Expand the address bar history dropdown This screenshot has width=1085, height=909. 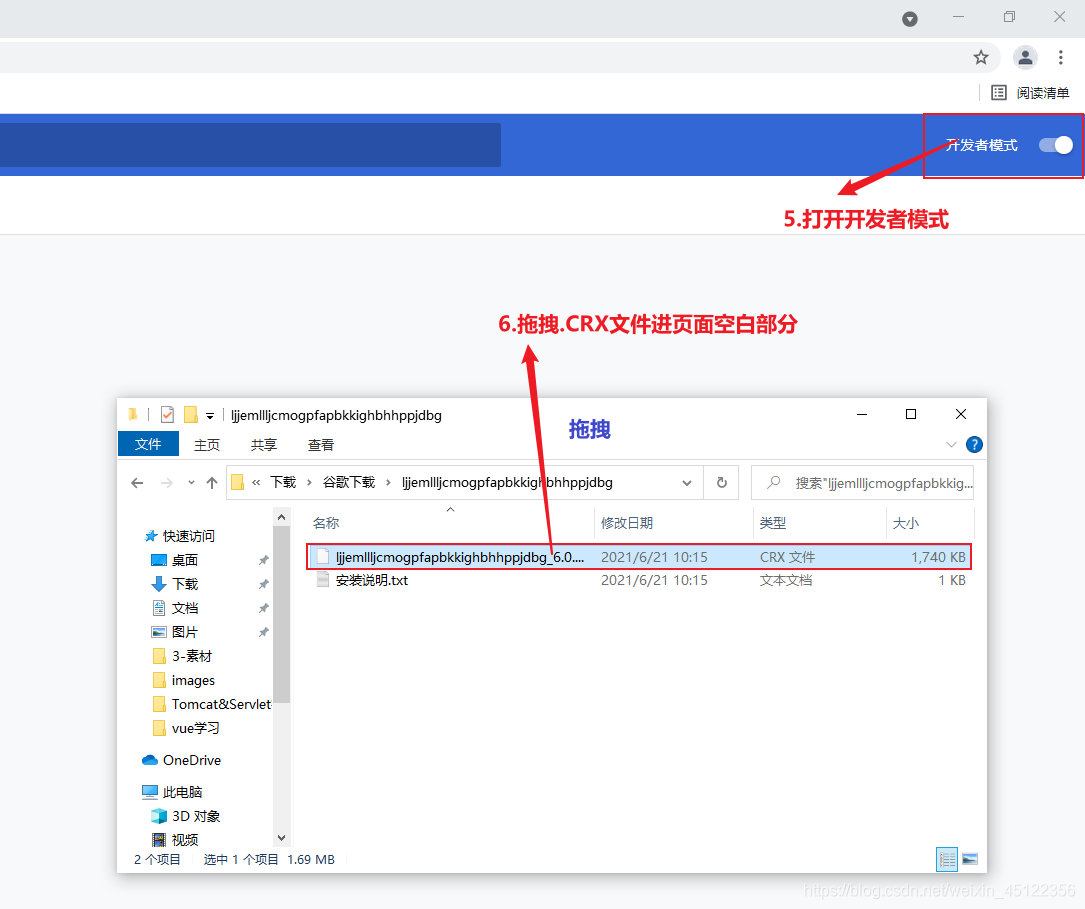tap(686, 483)
